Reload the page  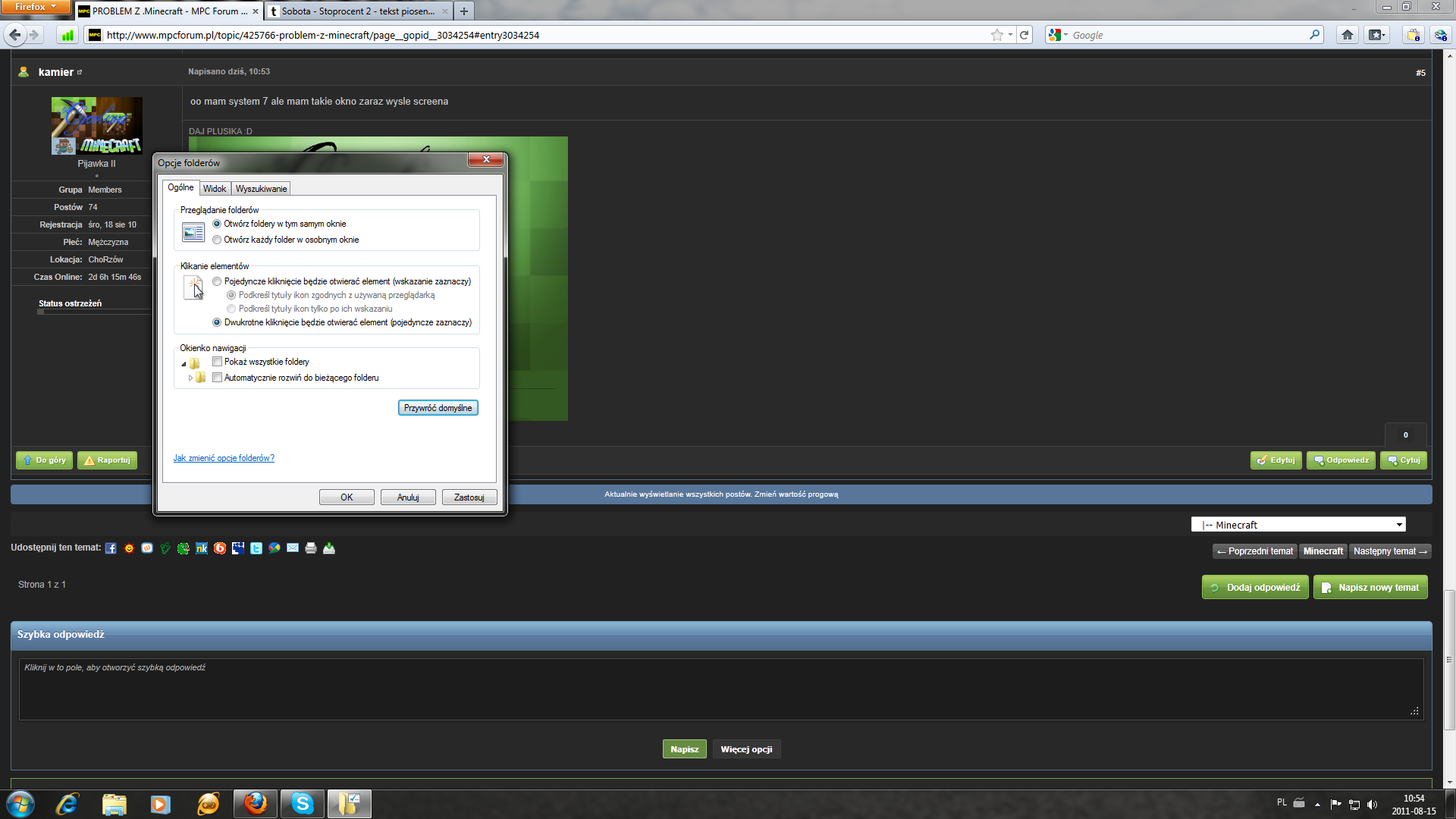click(1025, 35)
